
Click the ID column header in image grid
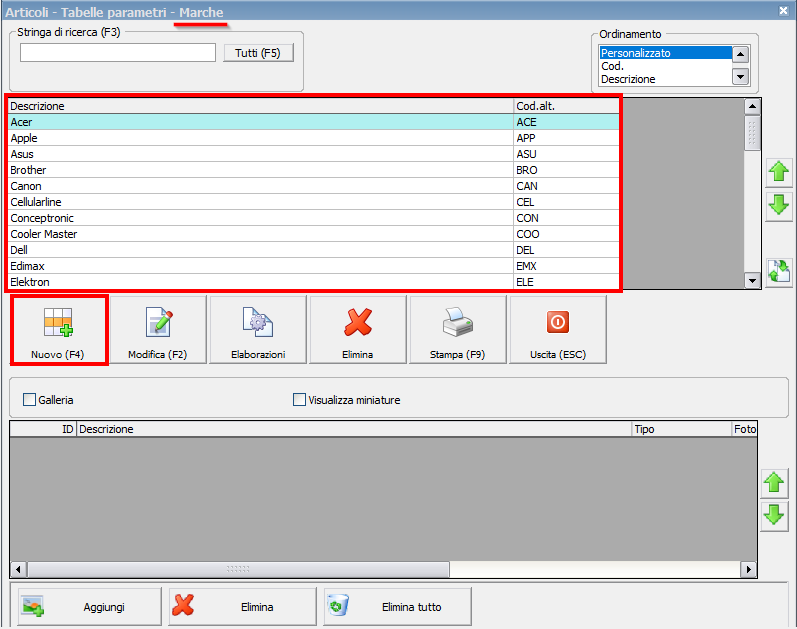point(43,429)
